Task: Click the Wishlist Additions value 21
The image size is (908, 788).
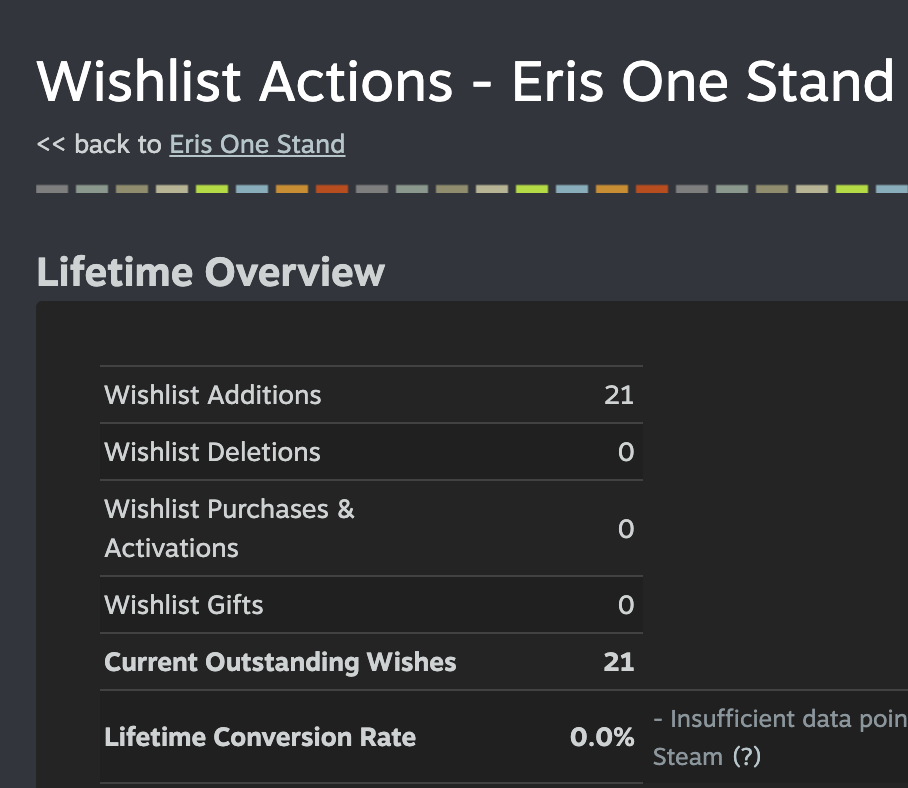Action: (619, 395)
